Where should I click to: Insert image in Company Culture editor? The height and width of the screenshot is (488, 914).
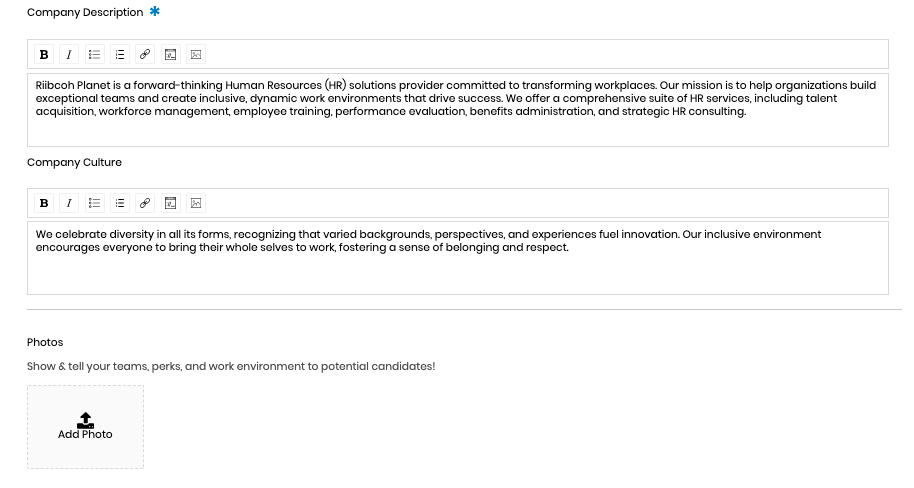point(196,203)
